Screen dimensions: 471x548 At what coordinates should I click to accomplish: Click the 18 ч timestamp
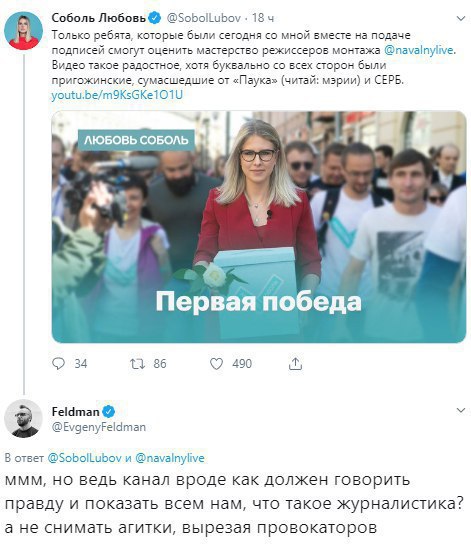[x=263, y=18]
